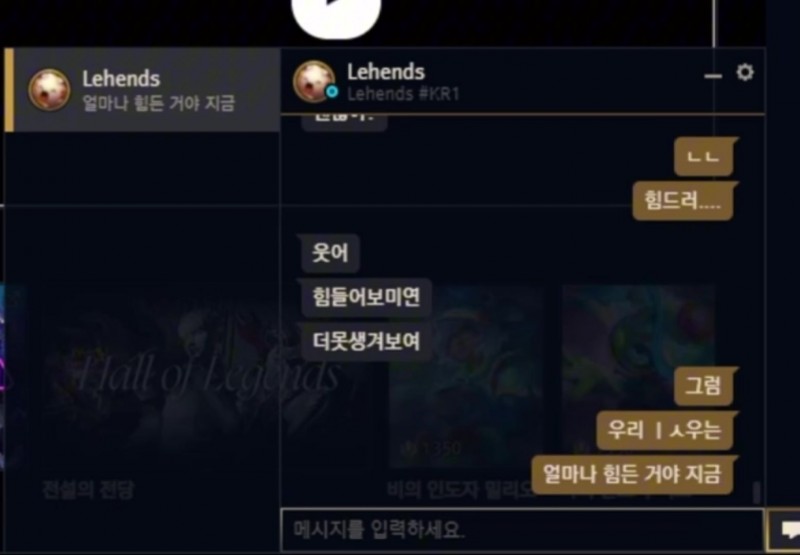The image size is (800, 555).
Task: Click the '웃어' received message bubble
Action: 330,253
